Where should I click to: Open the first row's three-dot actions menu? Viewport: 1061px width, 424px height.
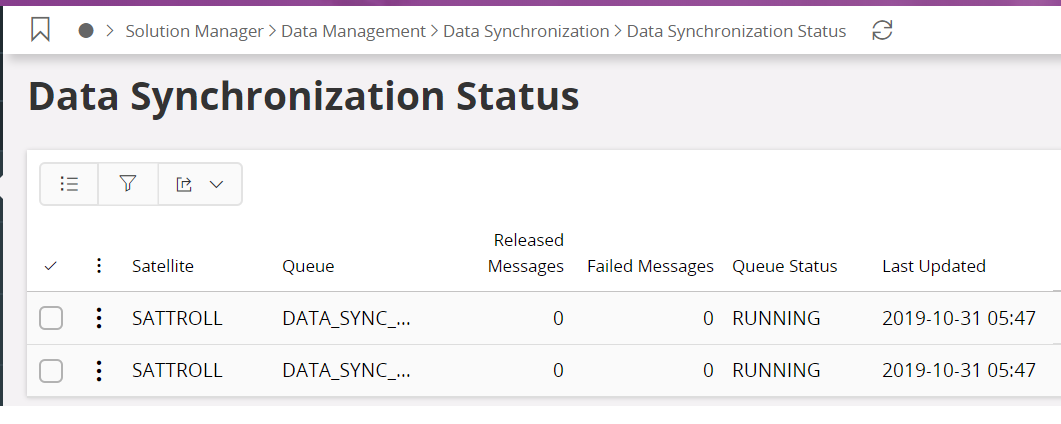(x=98, y=318)
